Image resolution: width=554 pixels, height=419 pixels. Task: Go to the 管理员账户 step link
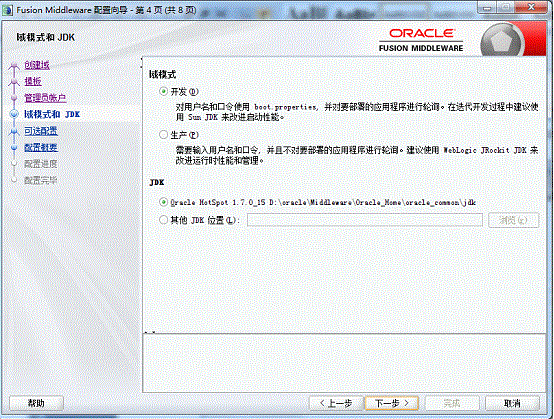coord(45,98)
